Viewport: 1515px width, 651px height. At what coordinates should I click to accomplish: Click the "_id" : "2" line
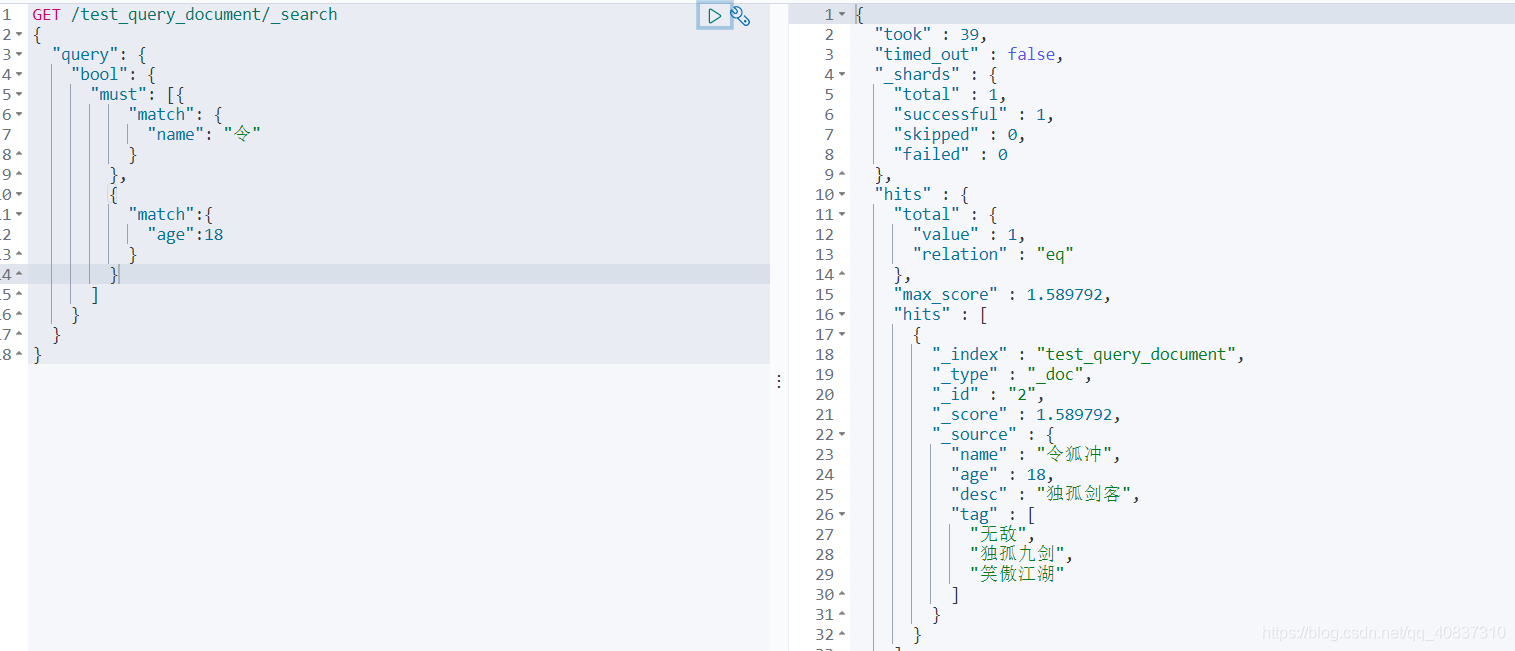click(988, 394)
